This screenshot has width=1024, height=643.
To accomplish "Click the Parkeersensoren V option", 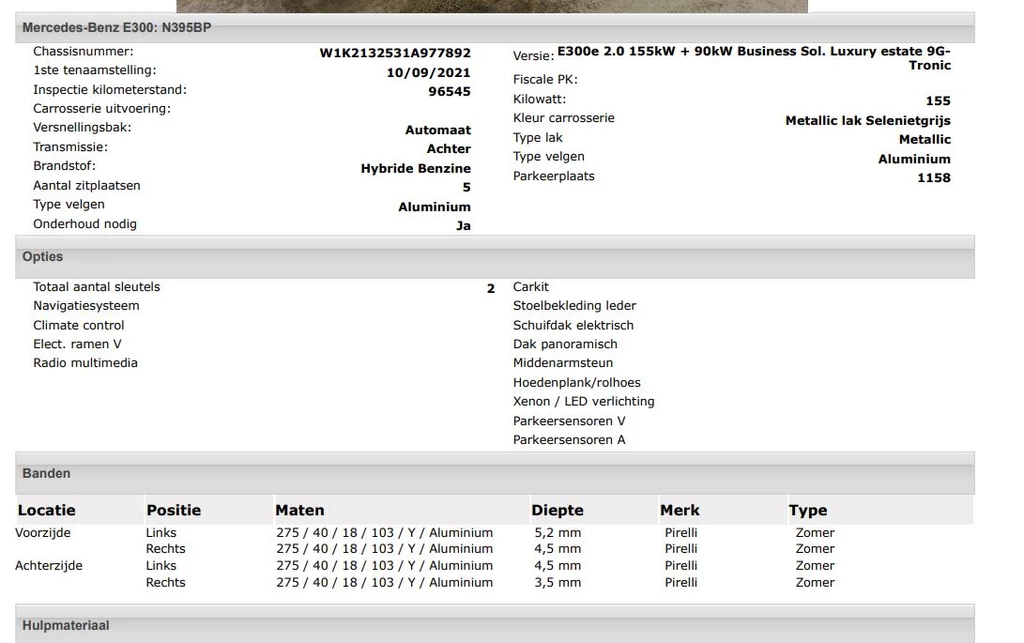I will 569,422.
